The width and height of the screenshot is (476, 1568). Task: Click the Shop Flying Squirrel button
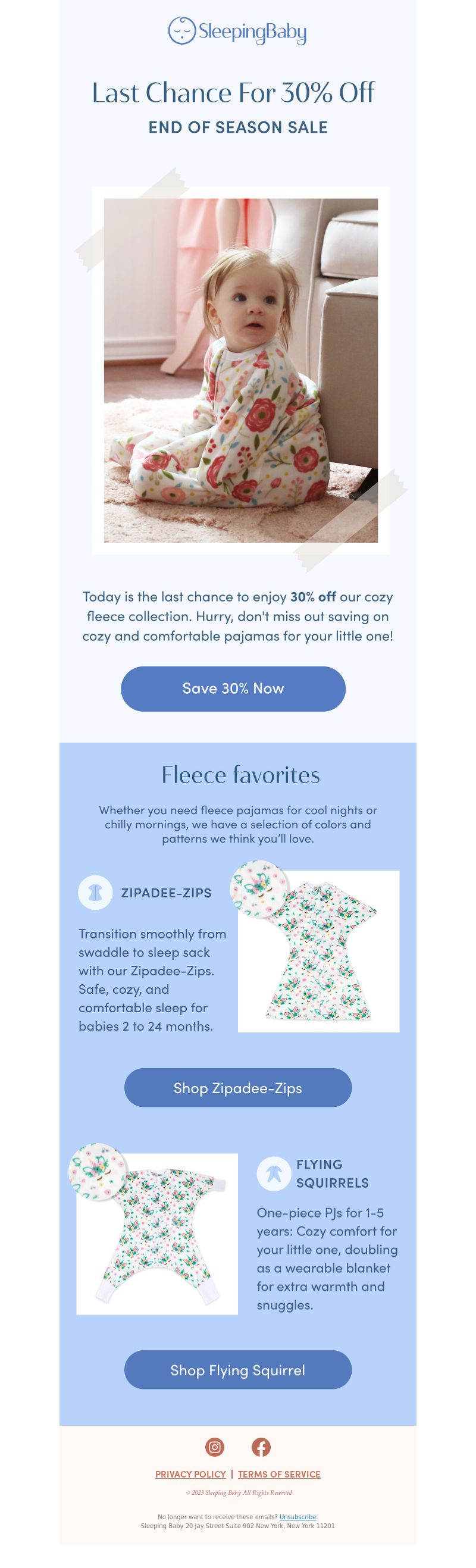(x=238, y=1370)
